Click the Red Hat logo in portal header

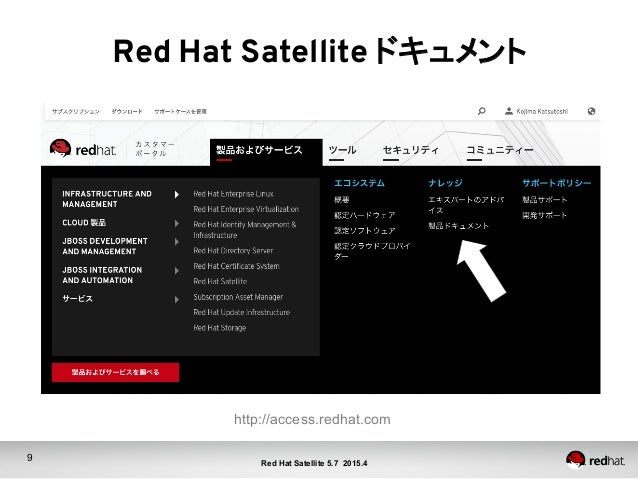(x=83, y=149)
